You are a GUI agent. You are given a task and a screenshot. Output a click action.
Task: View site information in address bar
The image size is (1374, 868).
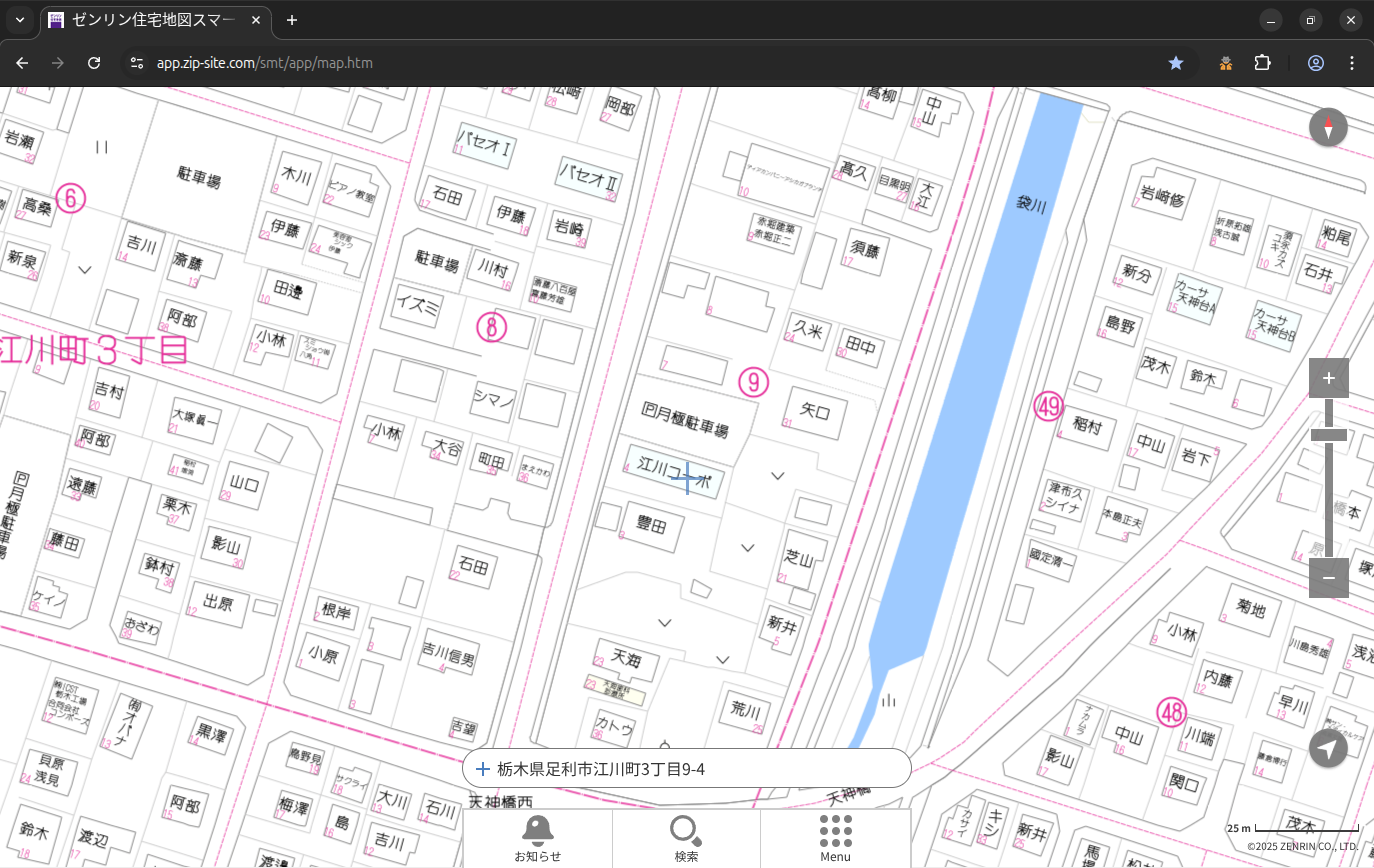(137, 63)
